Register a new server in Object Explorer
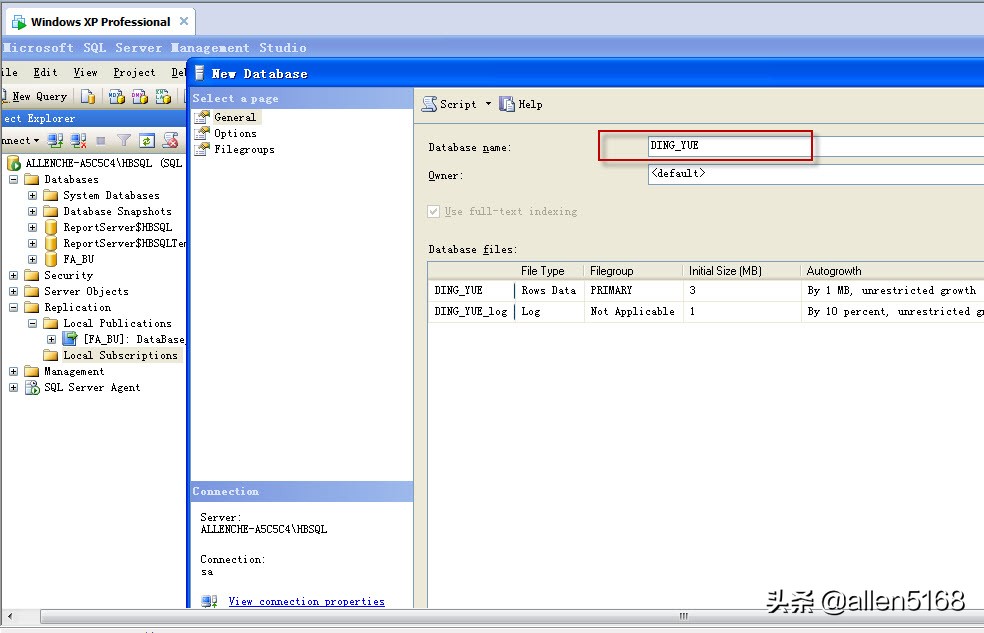Image resolution: width=984 pixels, height=633 pixels. tap(57, 140)
